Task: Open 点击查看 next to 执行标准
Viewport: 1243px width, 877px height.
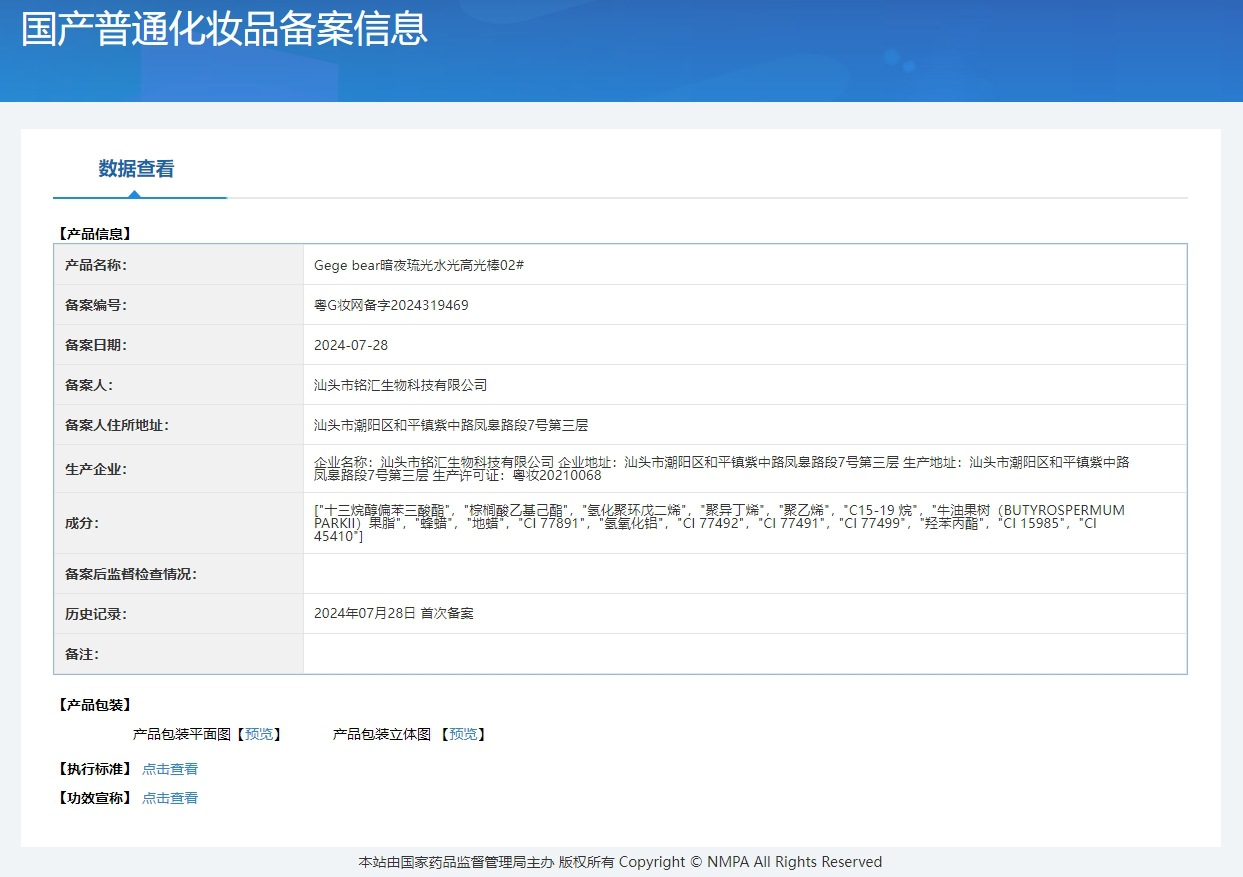Action: point(170,769)
